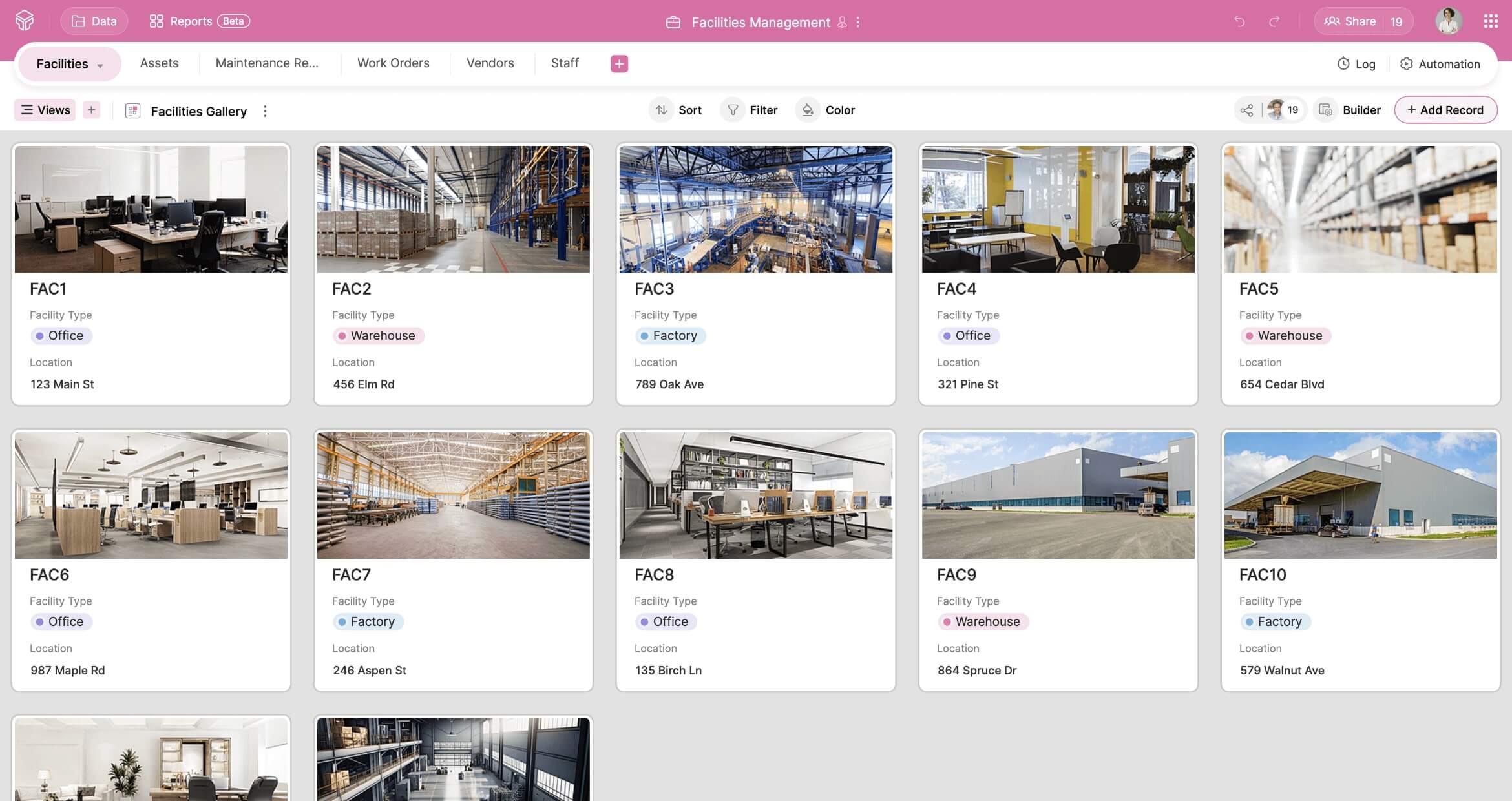Open the user profile avatar

point(1448,21)
